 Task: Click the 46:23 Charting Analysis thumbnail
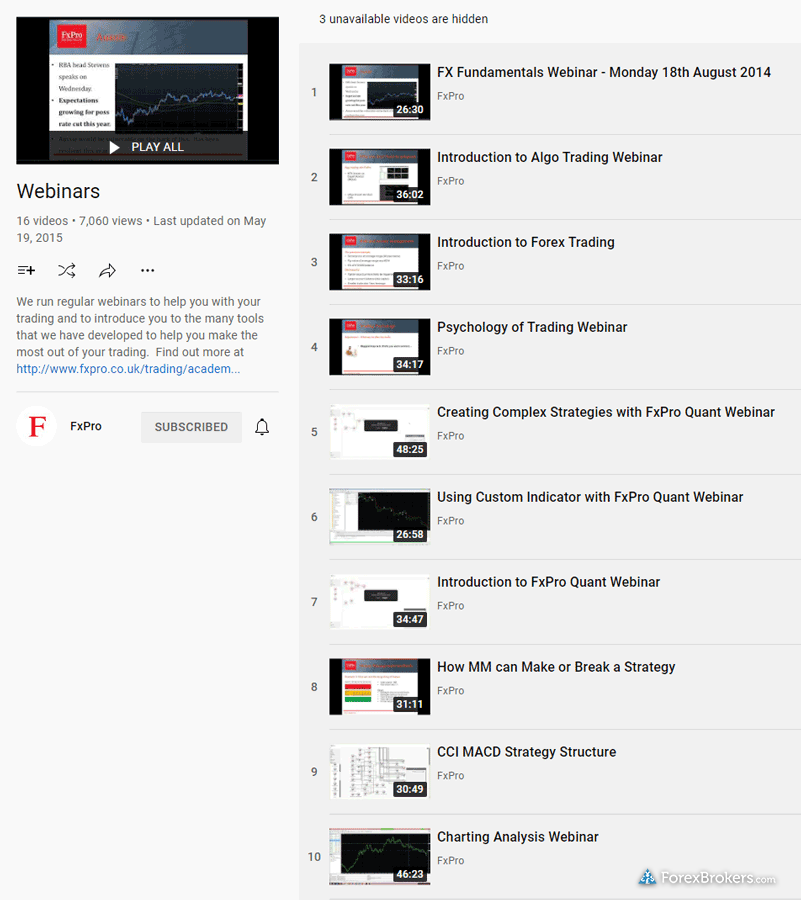[x=380, y=856]
